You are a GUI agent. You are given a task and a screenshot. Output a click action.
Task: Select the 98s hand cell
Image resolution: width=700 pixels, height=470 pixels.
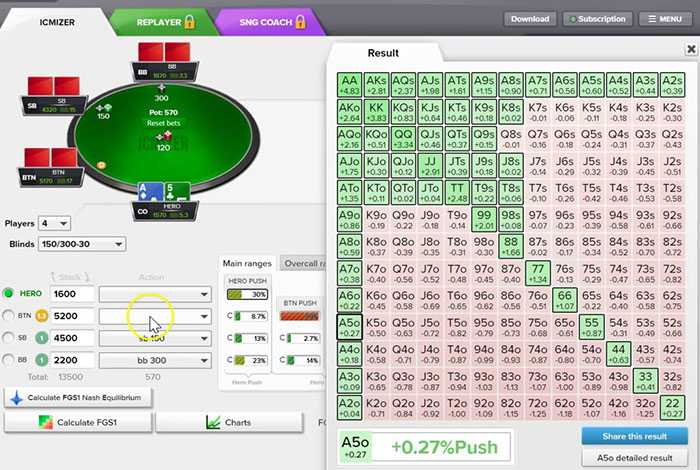tap(511, 219)
